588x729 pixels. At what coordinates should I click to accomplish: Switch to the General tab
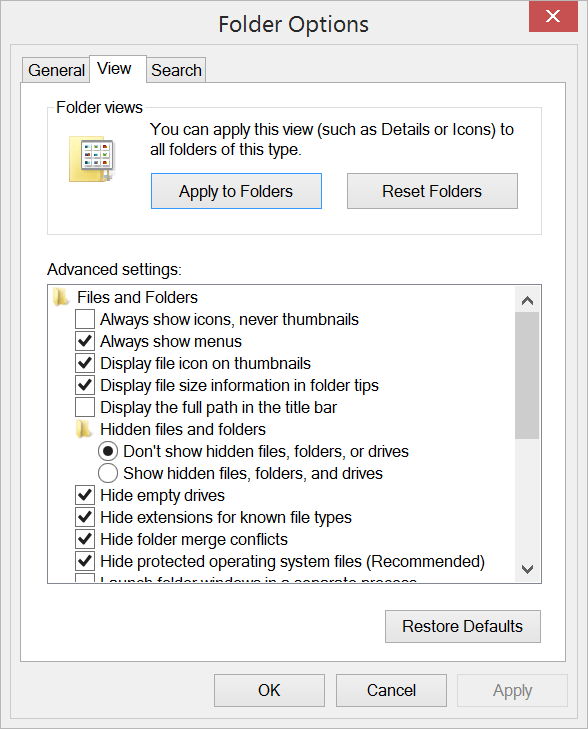(56, 70)
